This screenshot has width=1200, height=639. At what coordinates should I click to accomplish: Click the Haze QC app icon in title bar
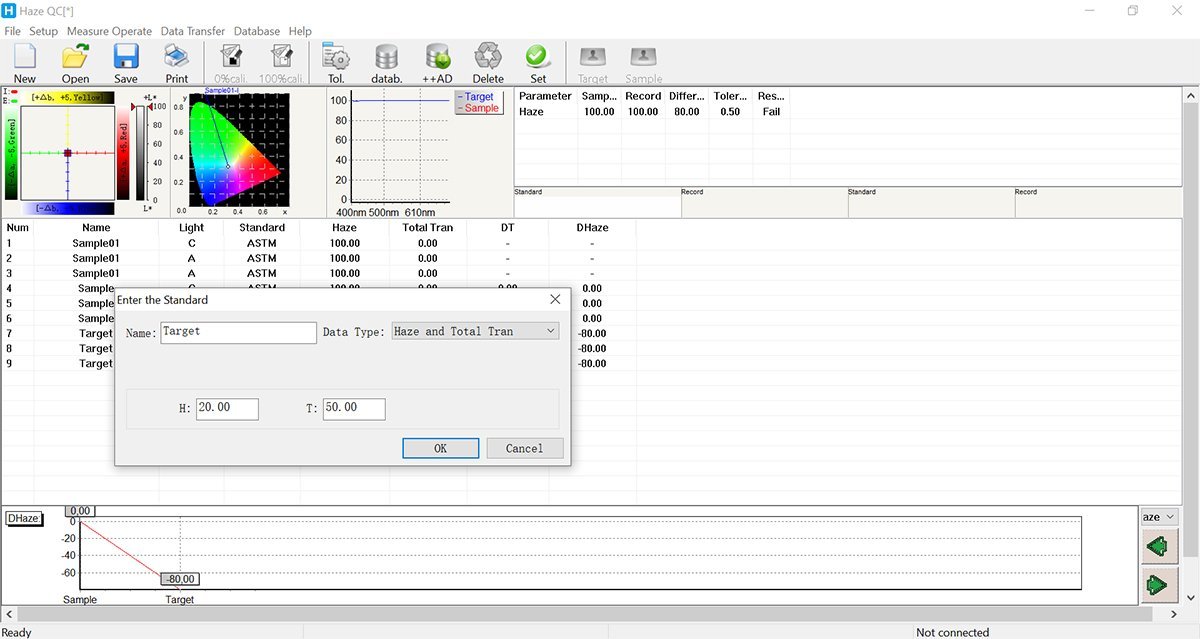[x=10, y=10]
